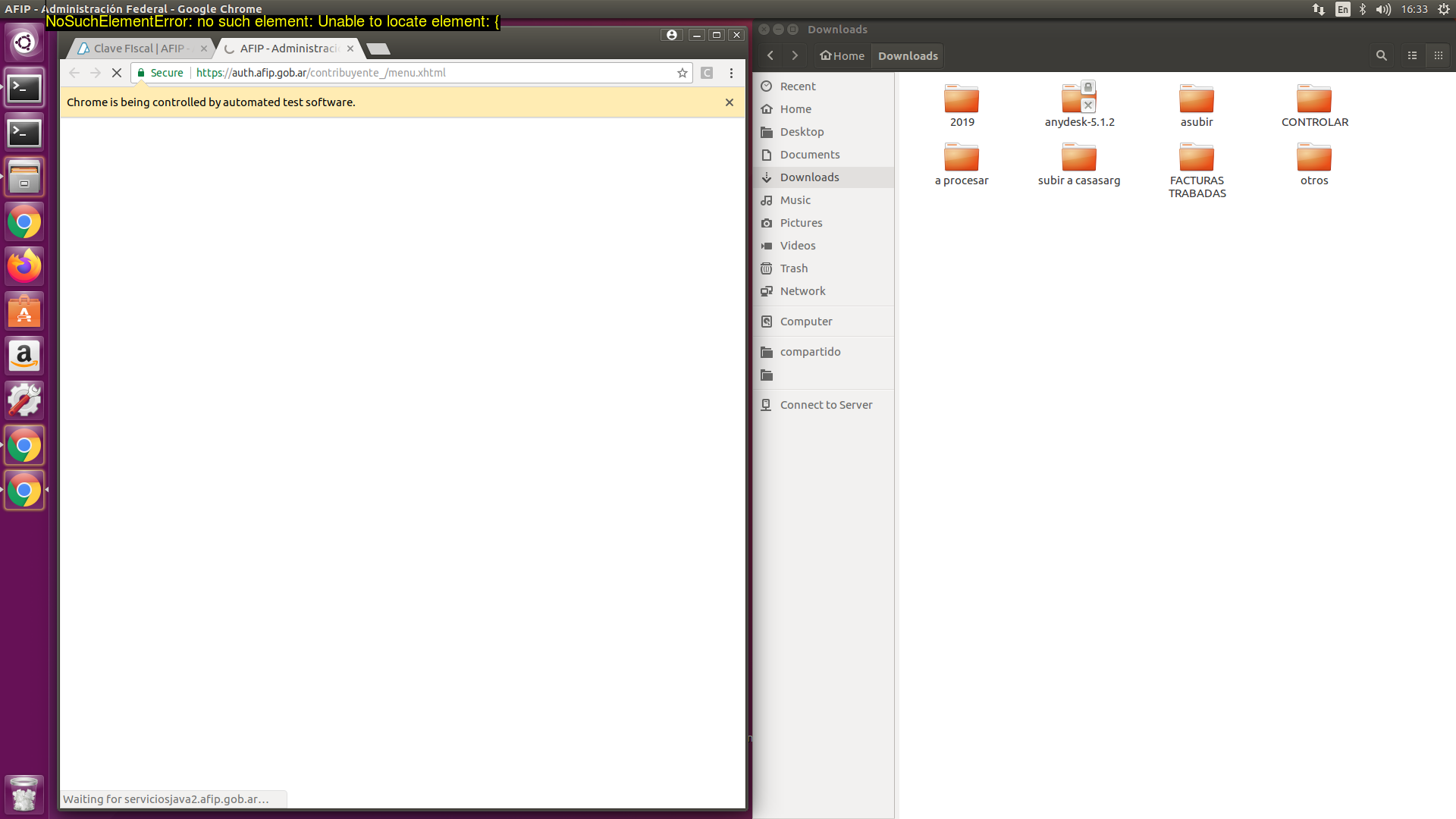The image size is (1456, 819).
Task: Open Network in Files sidebar
Action: pyautogui.click(x=825, y=291)
